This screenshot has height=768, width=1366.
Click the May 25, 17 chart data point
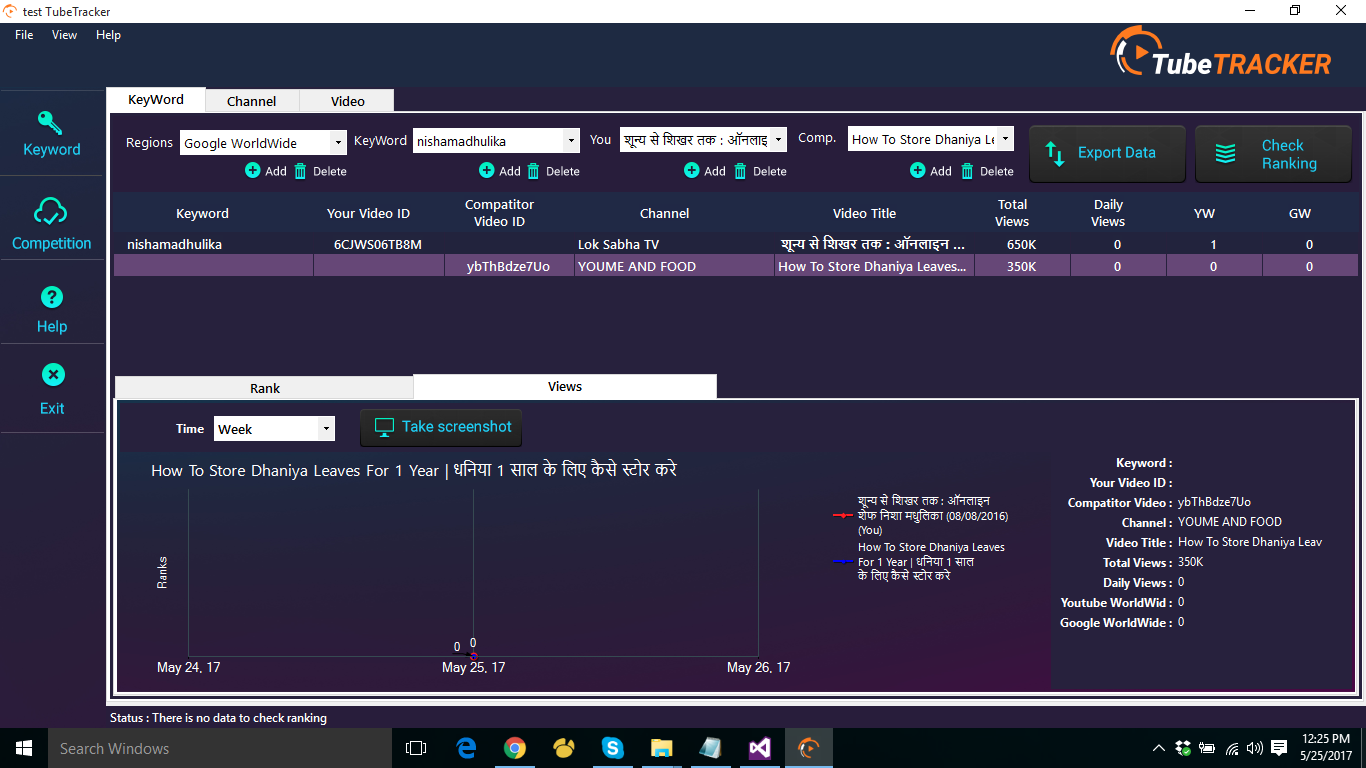[473, 655]
